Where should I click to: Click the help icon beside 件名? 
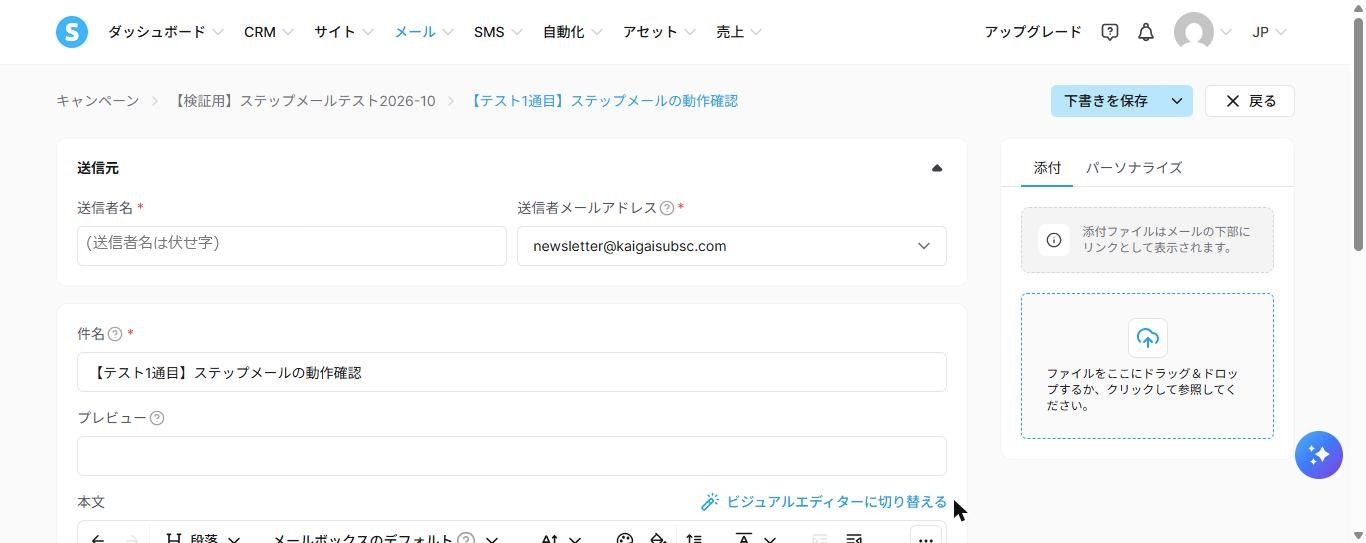coord(115,334)
